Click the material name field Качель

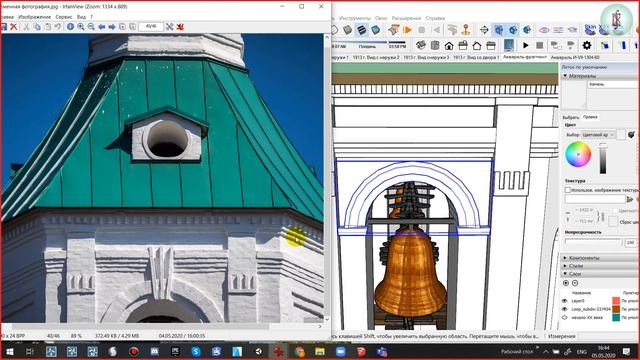(x=612, y=84)
